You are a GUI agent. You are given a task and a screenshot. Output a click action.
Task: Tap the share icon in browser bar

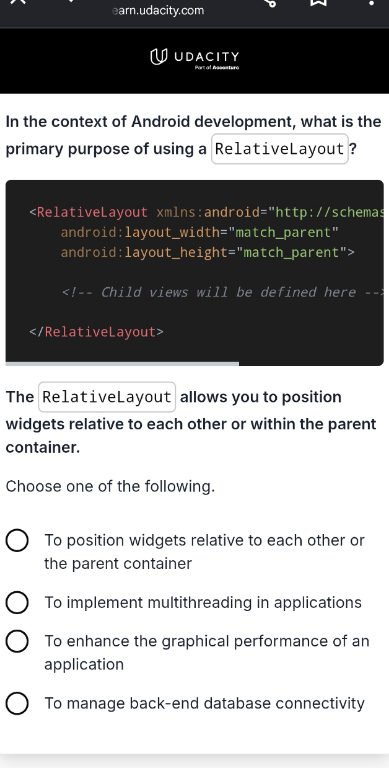point(269,2)
